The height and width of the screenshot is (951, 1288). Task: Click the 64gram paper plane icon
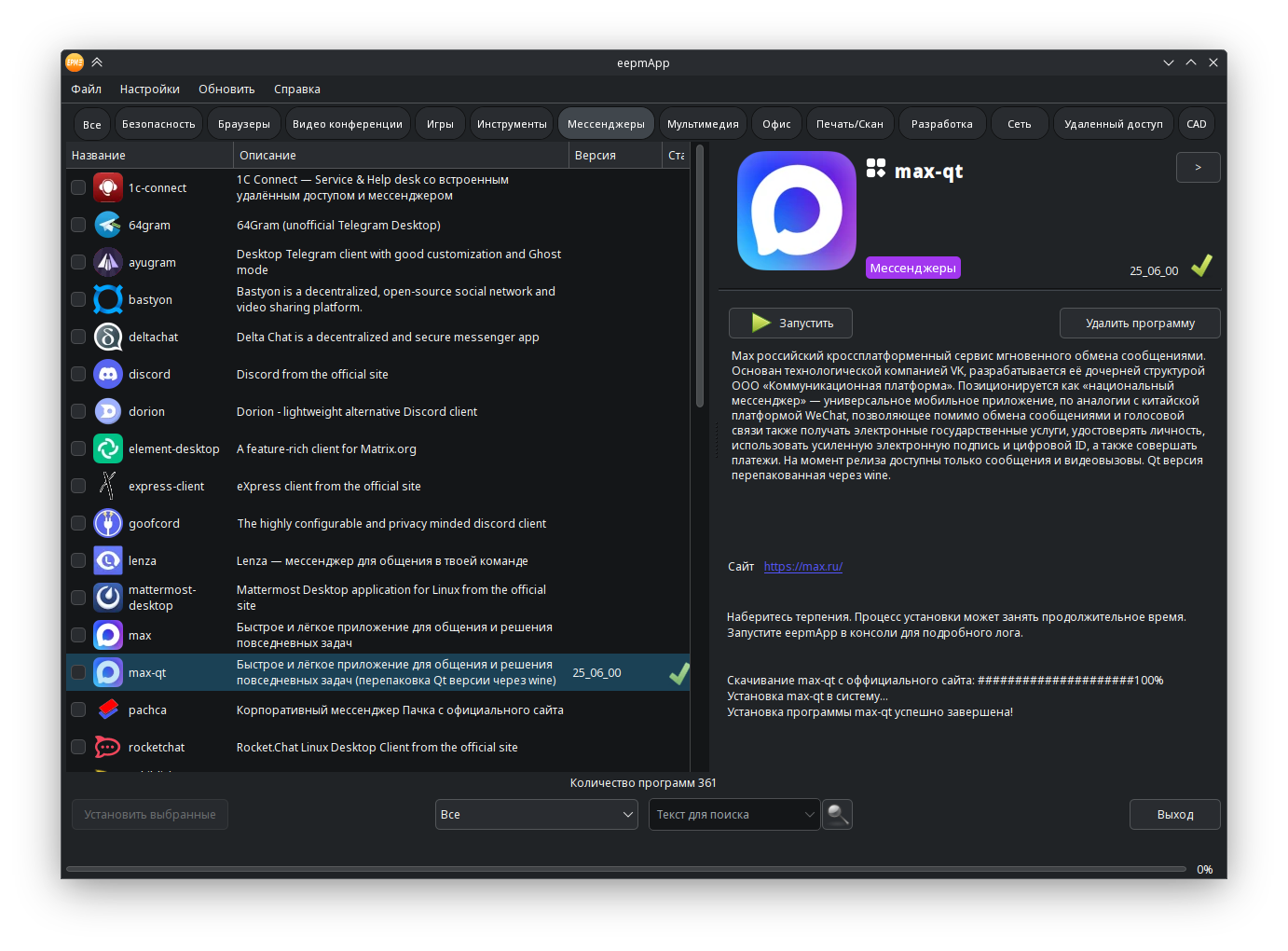(x=108, y=225)
